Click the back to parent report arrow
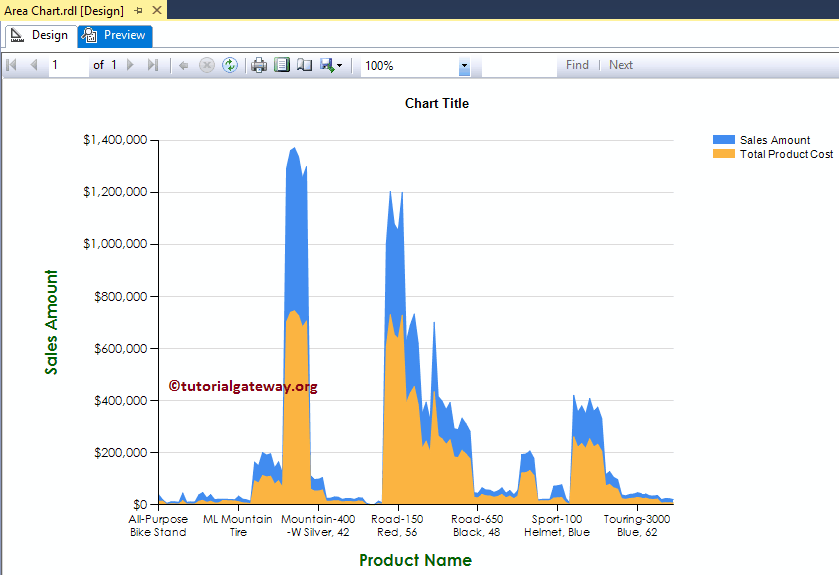This screenshot has height=575, width=839. point(184,66)
